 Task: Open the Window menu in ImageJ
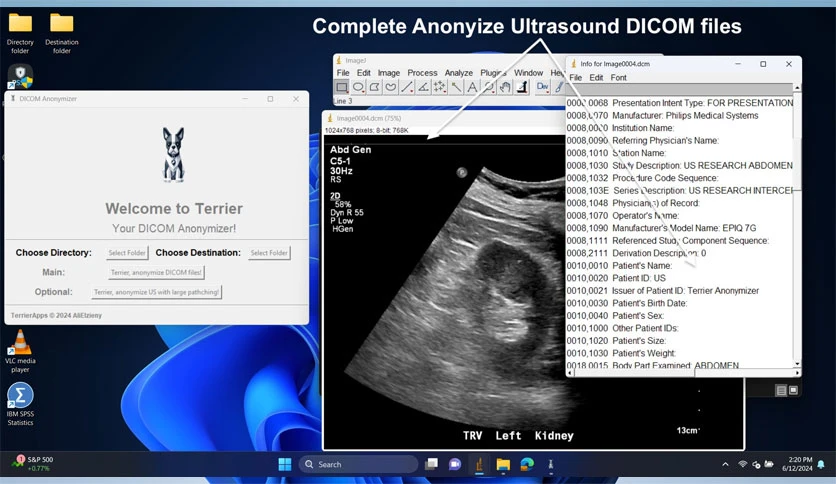[x=528, y=72]
